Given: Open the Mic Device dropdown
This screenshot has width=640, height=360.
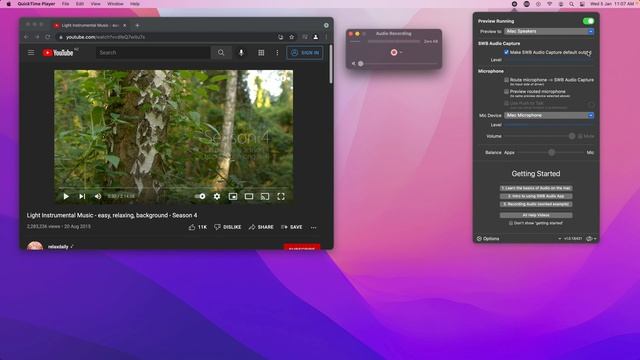Looking at the screenshot, I should [x=549, y=116].
